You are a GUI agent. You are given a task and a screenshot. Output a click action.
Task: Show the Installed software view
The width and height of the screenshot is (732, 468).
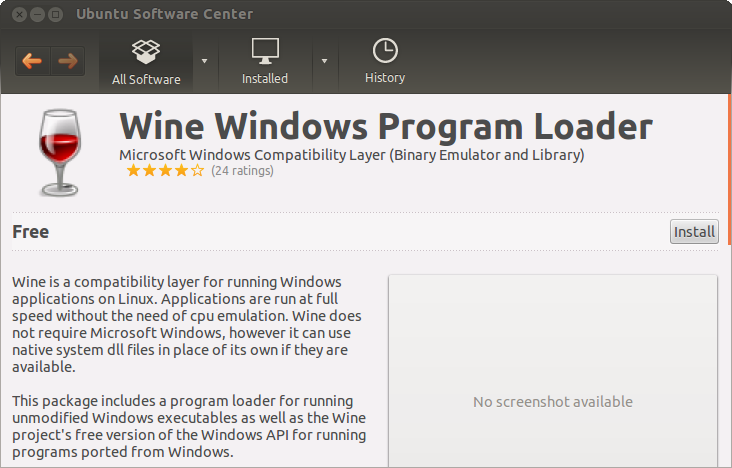click(x=265, y=62)
